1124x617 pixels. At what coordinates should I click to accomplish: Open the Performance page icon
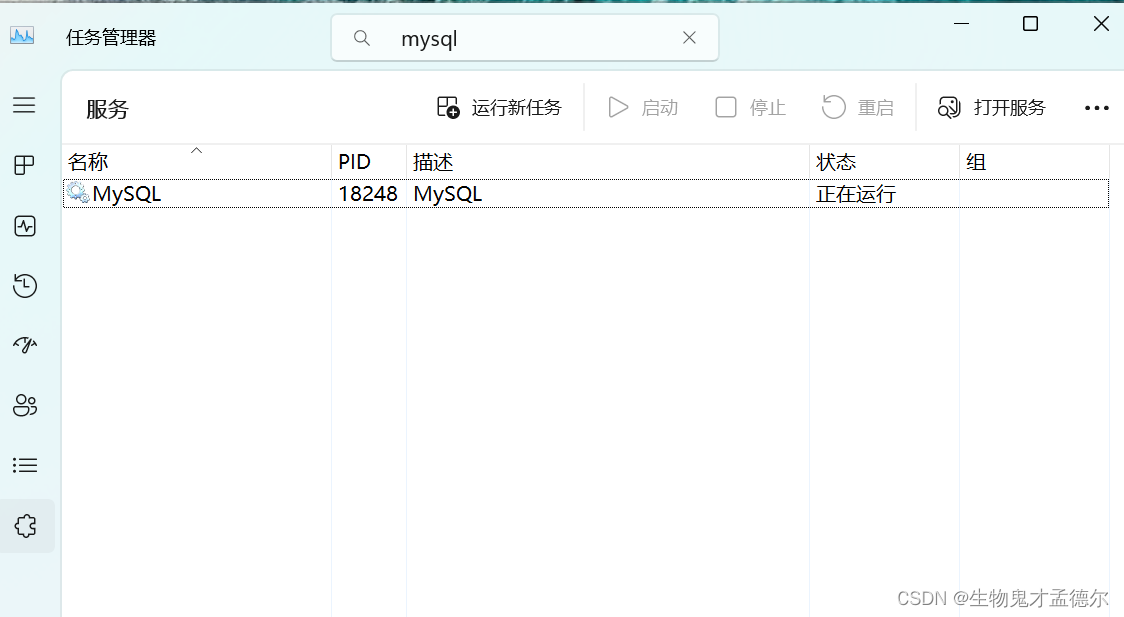[x=25, y=226]
